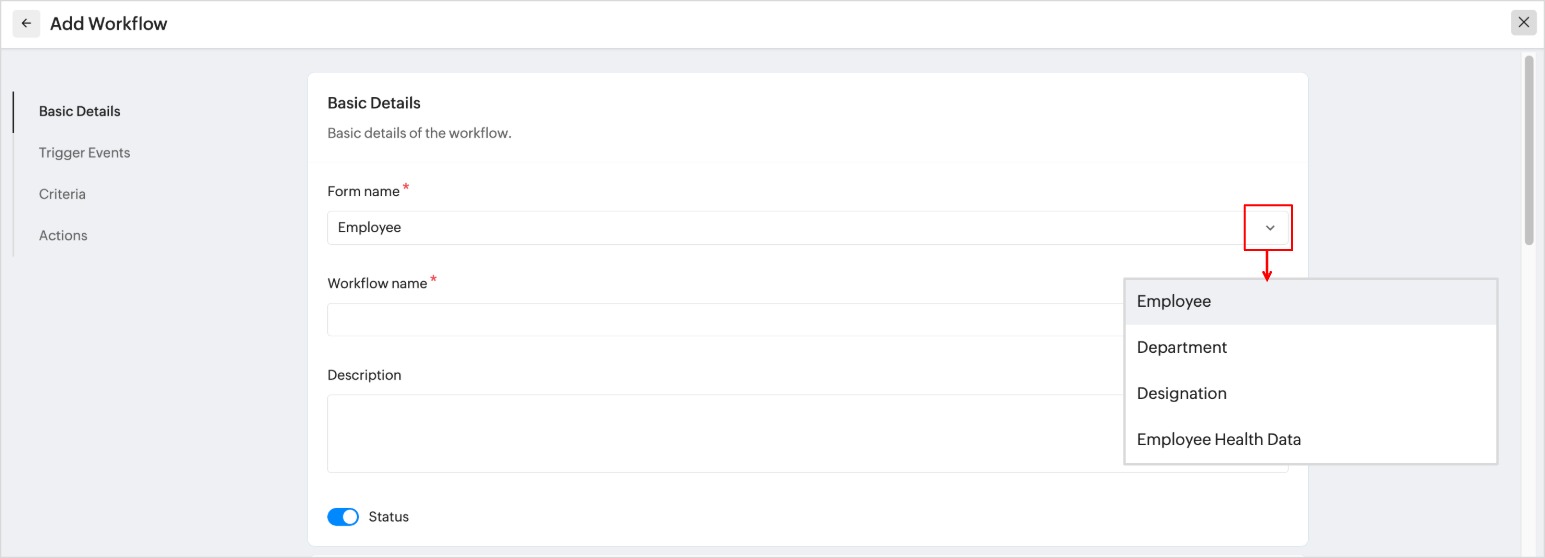Open the Basic Details section tab

tap(79, 111)
